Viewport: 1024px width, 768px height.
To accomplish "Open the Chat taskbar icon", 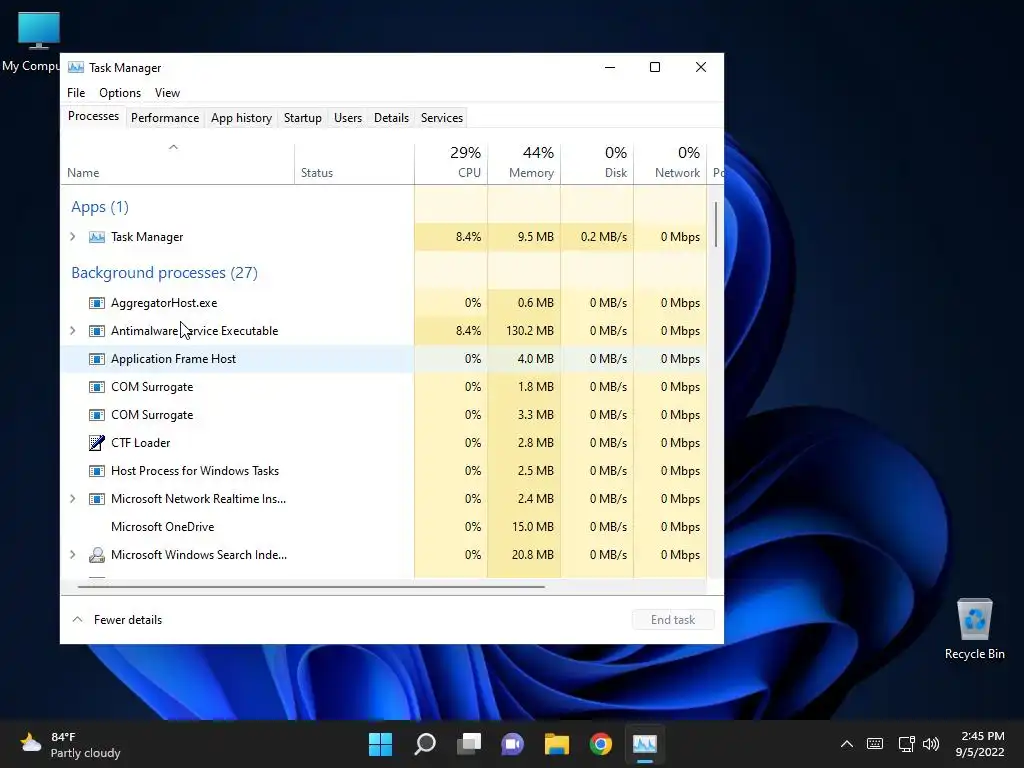I will pyautogui.click(x=513, y=744).
